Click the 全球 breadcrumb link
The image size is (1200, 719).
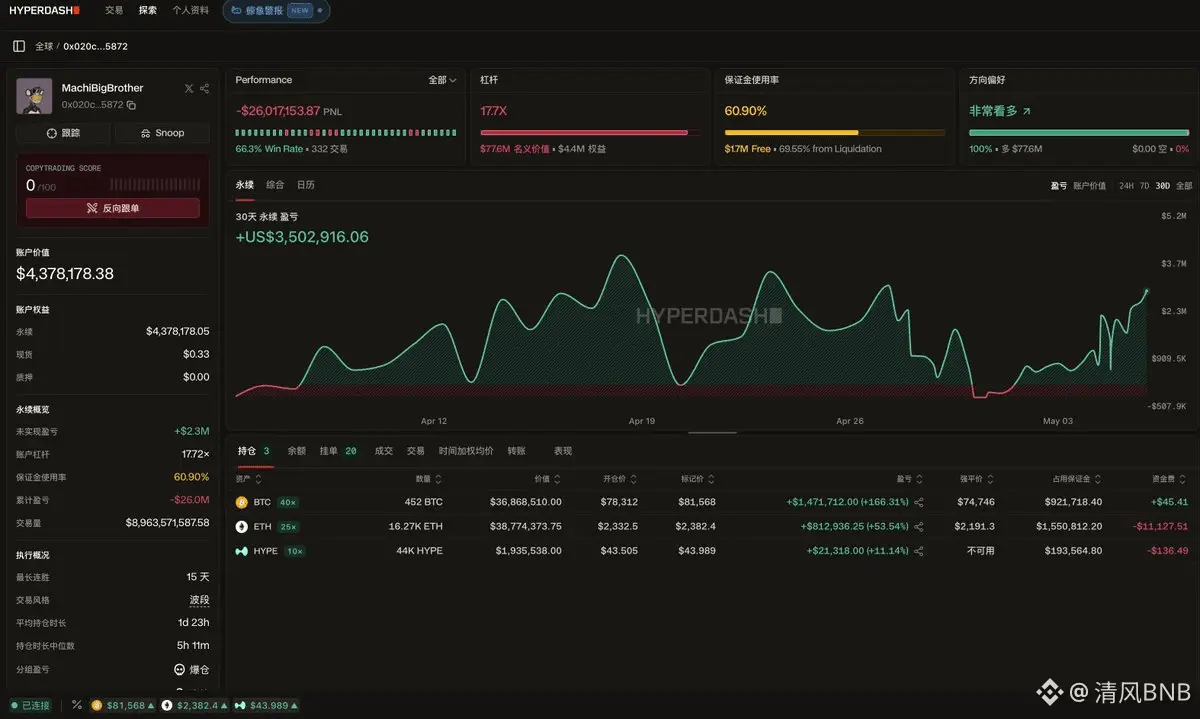click(x=44, y=46)
